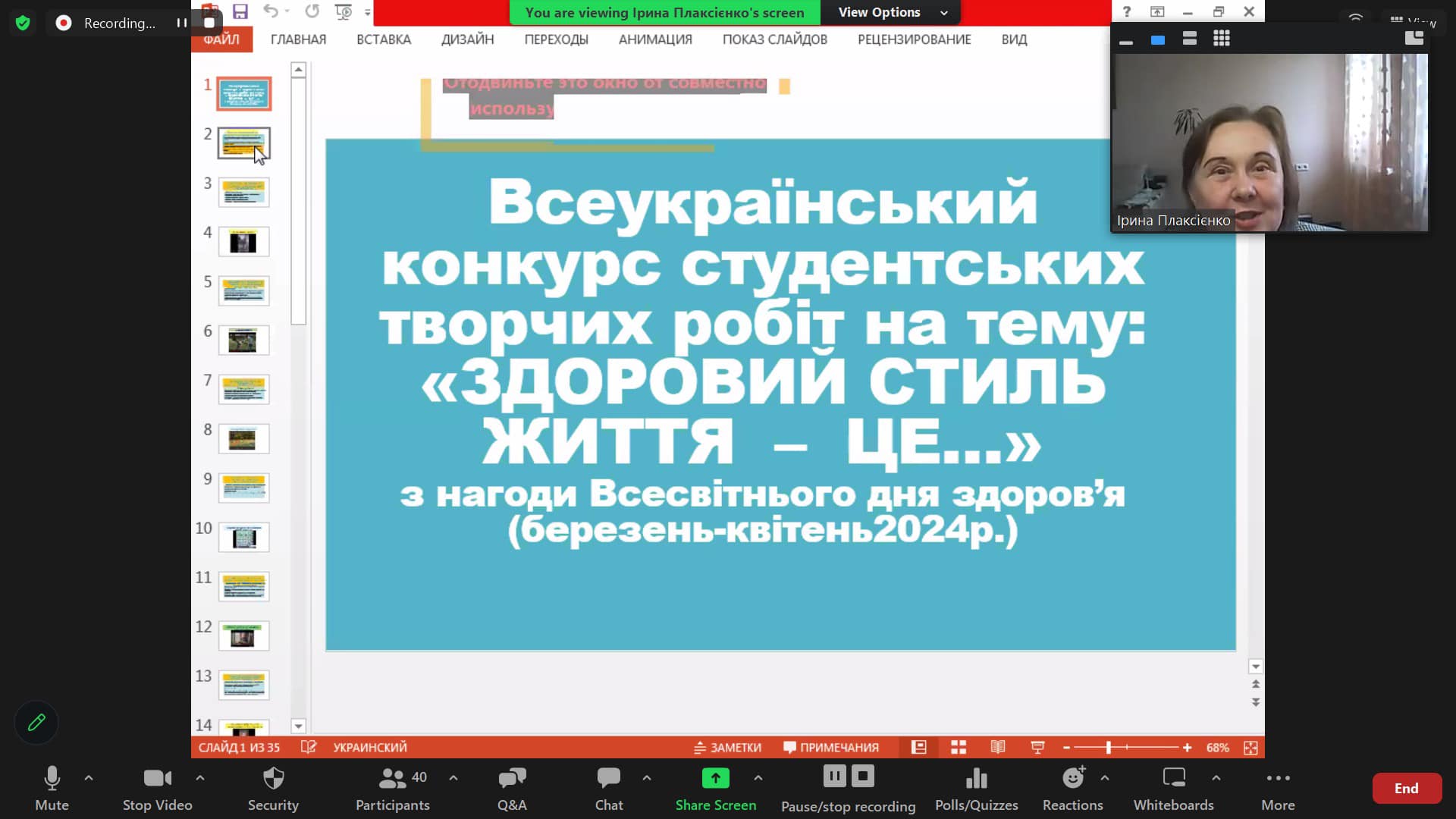Switch to the ВСТАВКА ribbon tab

(384, 39)
